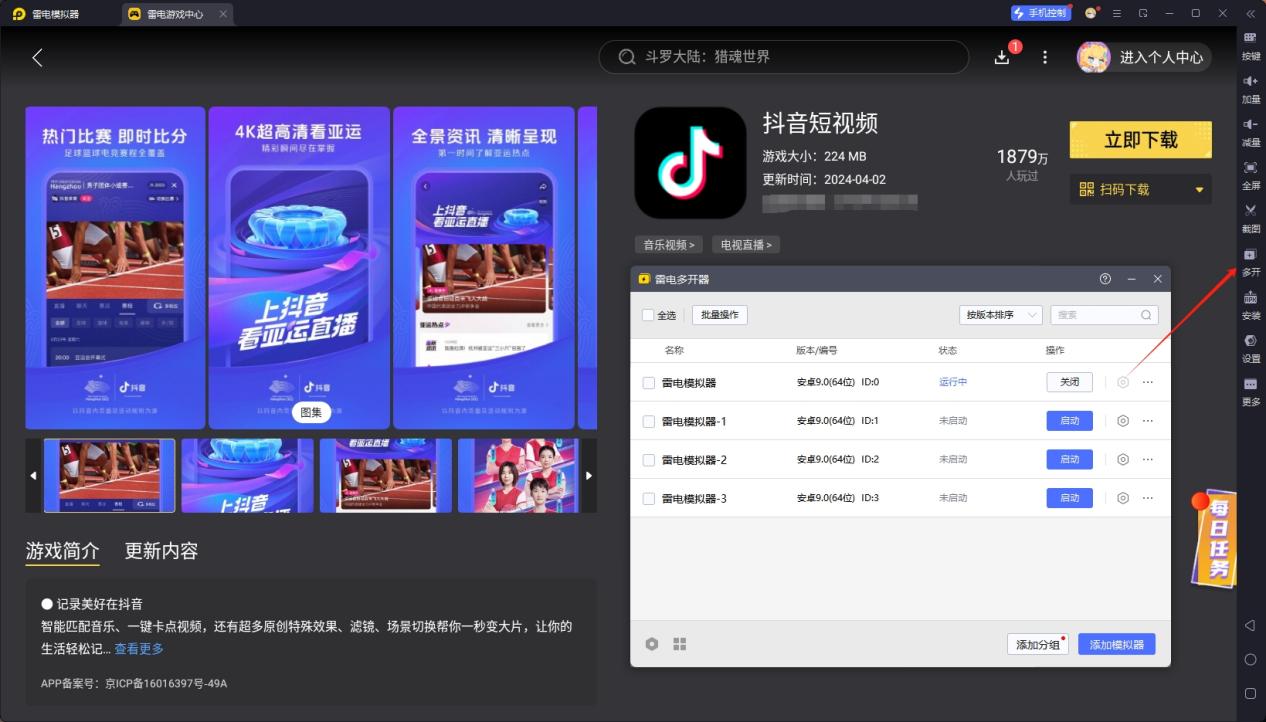The image size is (1266, 722).
Task: Open the 手机控制 phone control button
Action: [1041, 13]
